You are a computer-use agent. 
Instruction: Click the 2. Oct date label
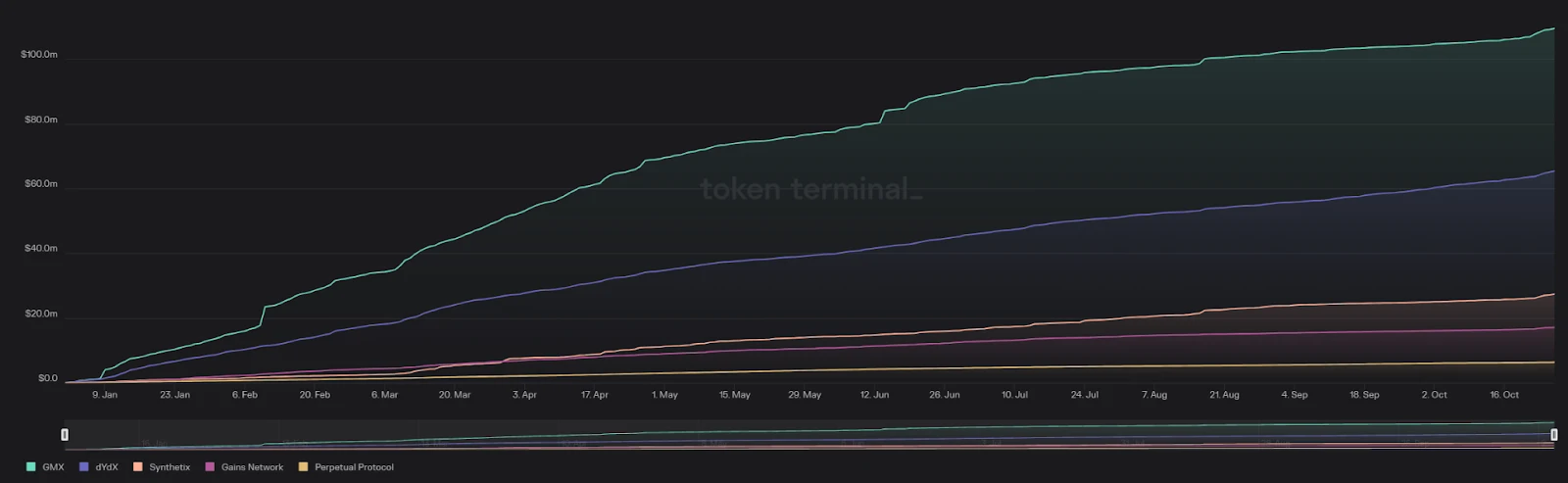point(1435,395)
